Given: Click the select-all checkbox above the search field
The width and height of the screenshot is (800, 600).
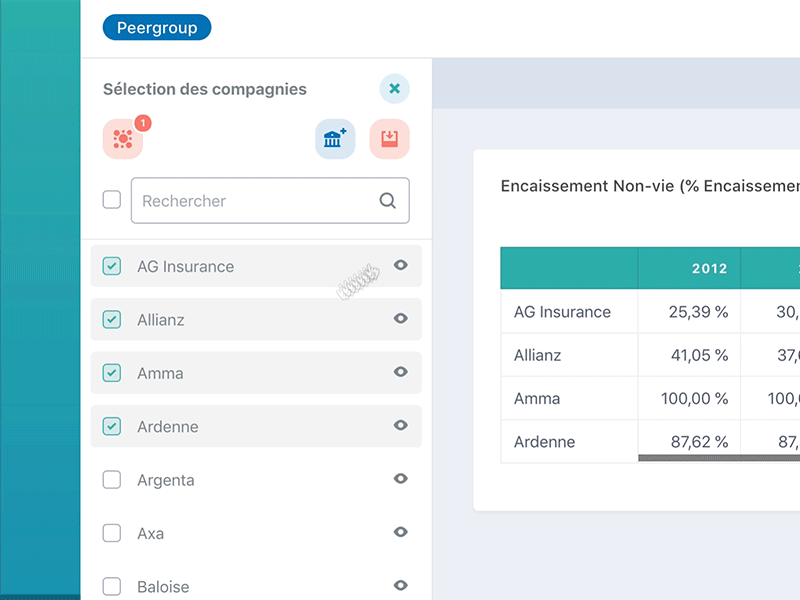Looking at the screenshot, I should 111,200.
